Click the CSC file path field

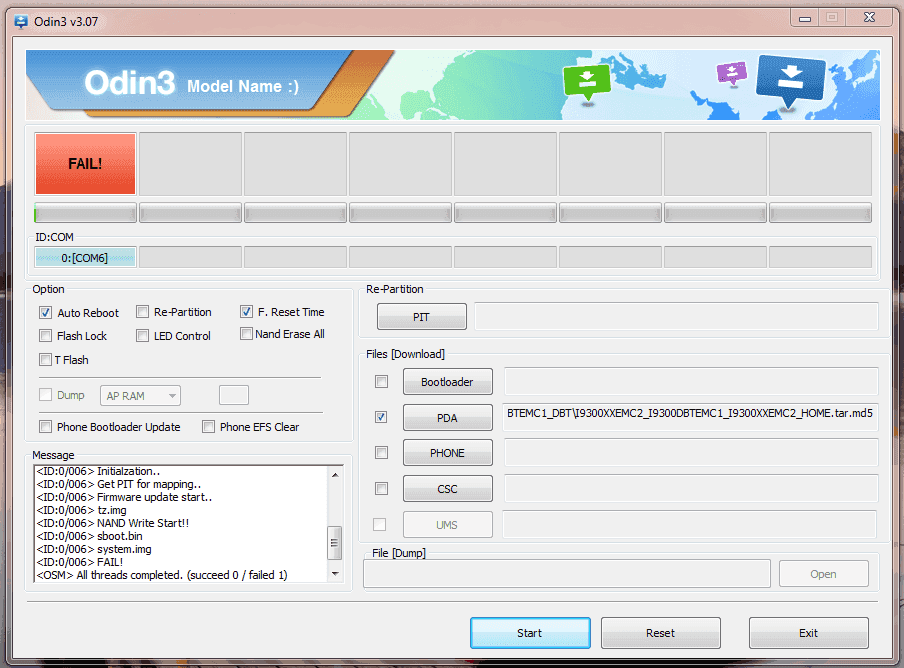pyautogui.click(x=691, y=489)
